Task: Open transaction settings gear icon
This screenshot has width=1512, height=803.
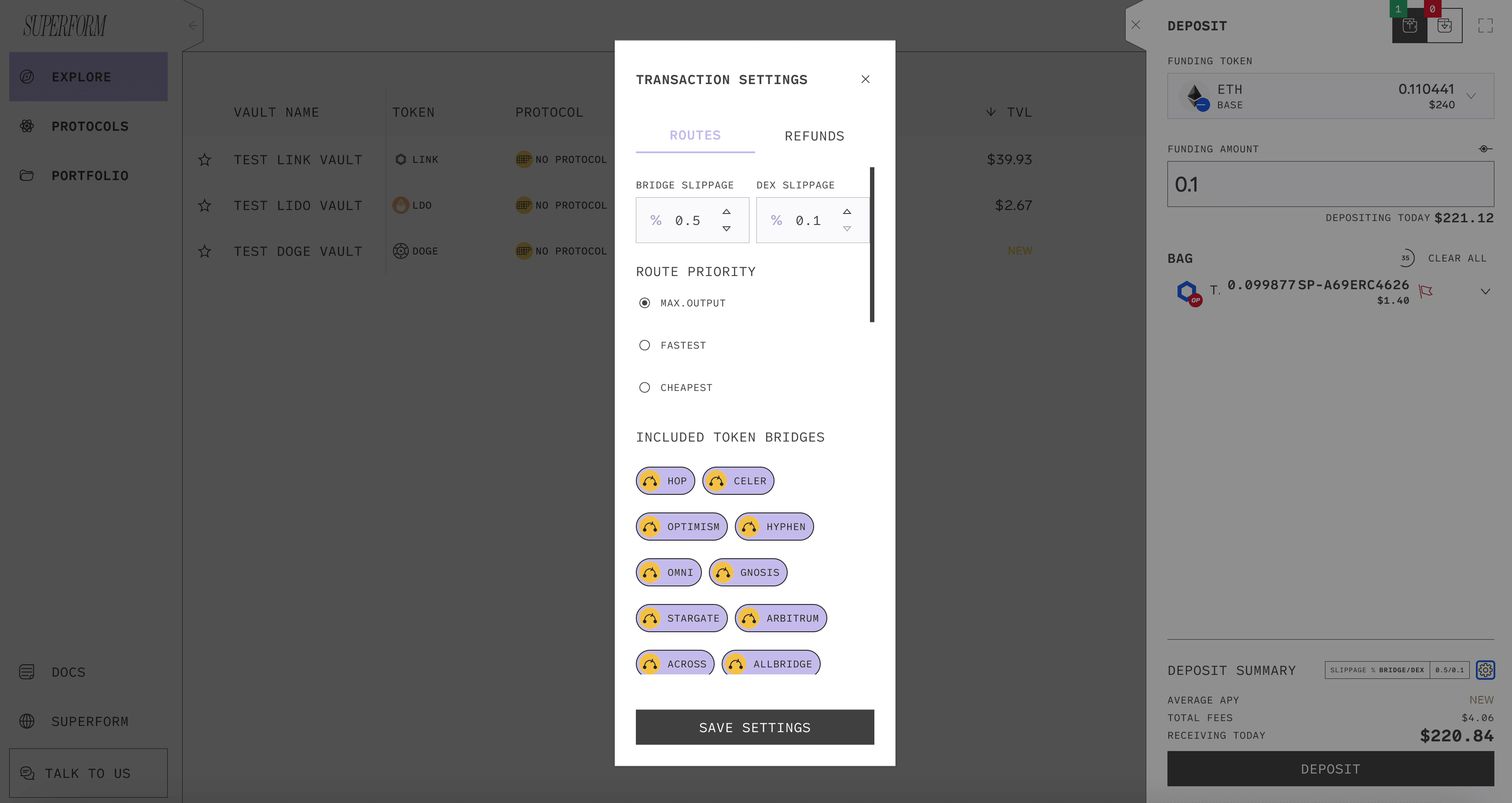Action: [1485, 670]
